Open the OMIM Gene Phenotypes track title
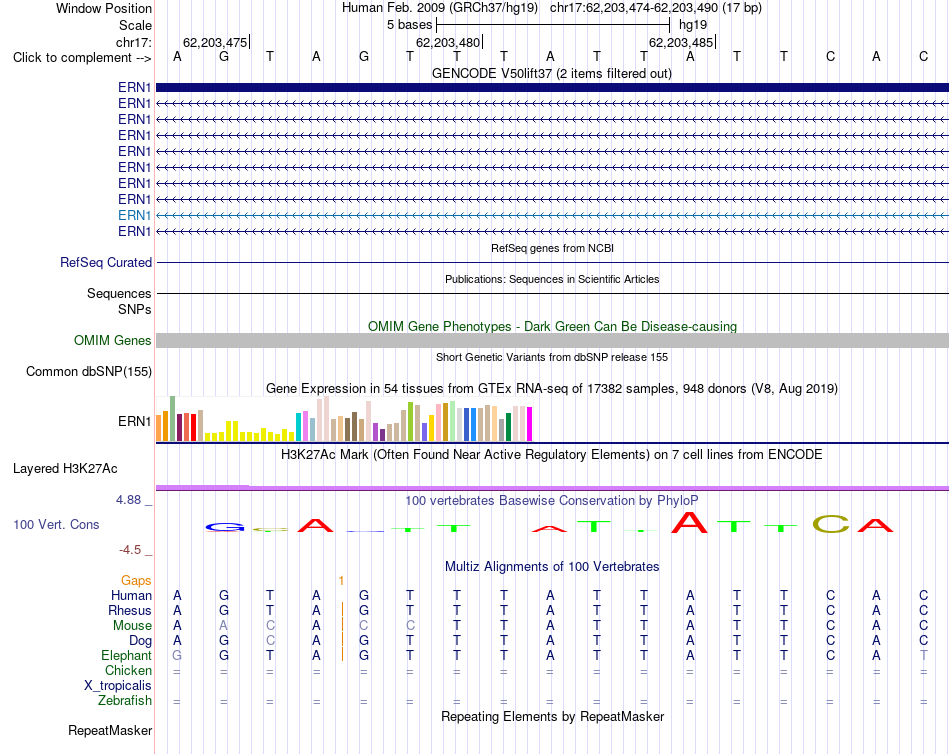950x754 pixels. coord(552,326)
